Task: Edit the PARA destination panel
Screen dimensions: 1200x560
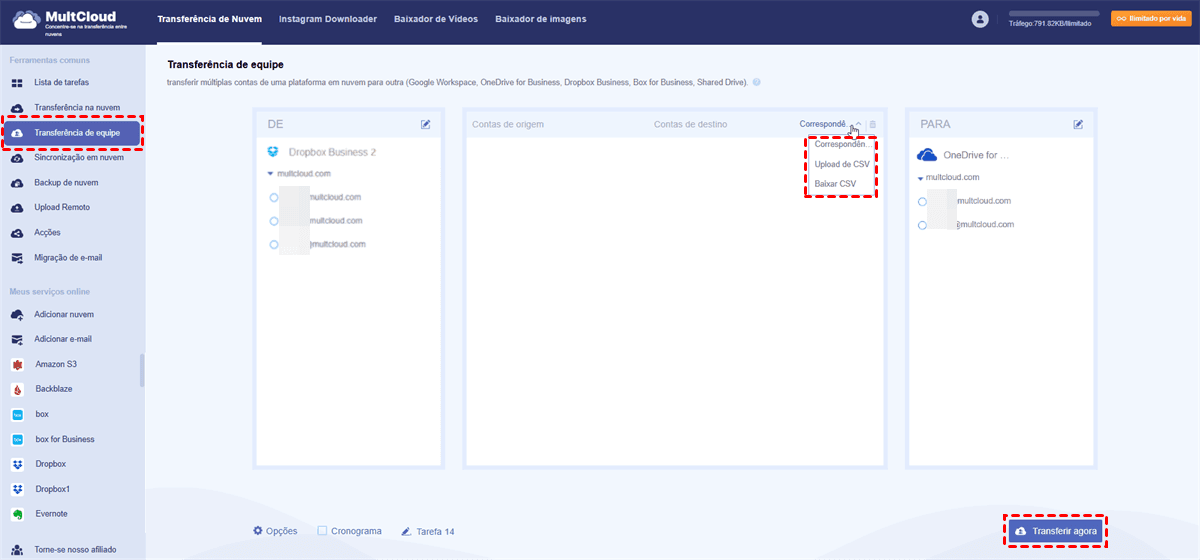Action: tap(1078, 124)
